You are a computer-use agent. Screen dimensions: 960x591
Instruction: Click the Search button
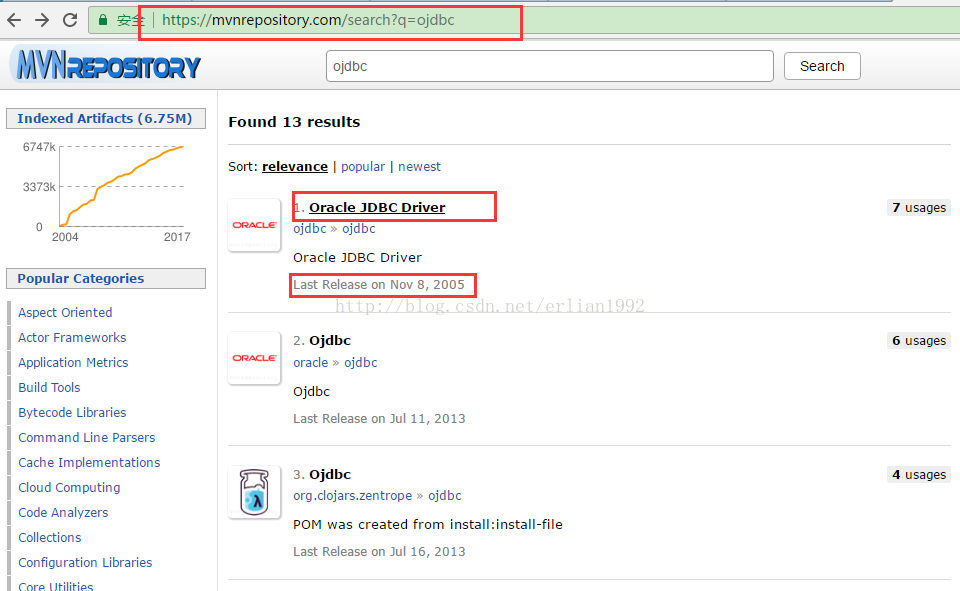tap(822, 66)
